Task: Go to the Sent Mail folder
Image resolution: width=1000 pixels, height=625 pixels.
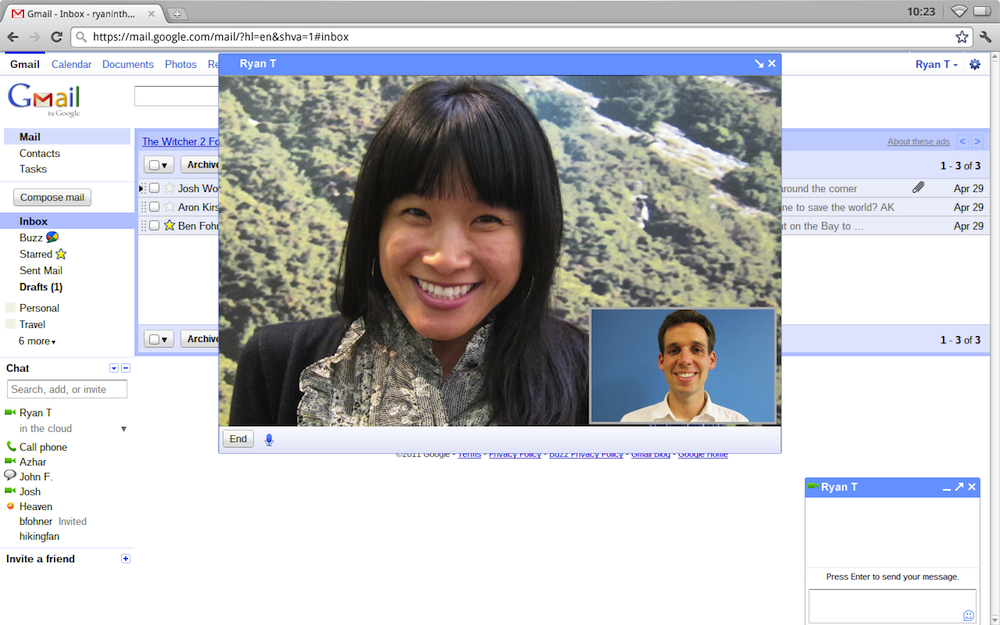Action: click(x=41, y=270)
